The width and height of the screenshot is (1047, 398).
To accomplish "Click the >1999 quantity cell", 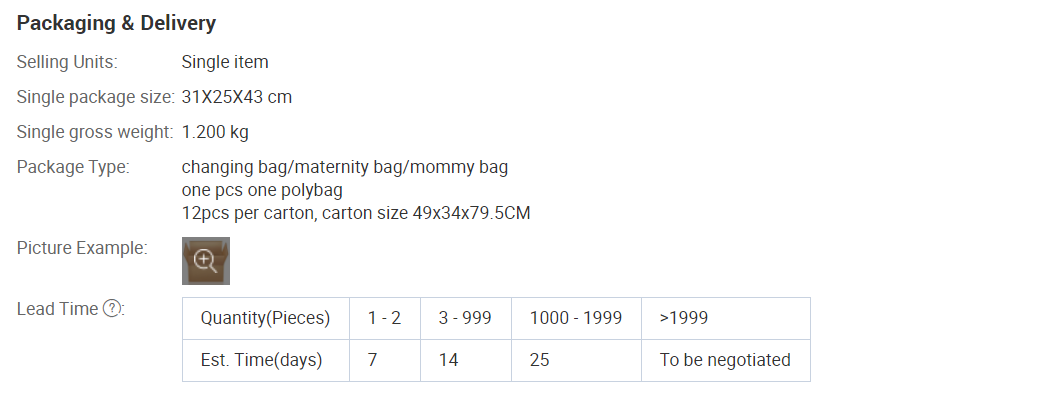I will [x=726, y=319].
